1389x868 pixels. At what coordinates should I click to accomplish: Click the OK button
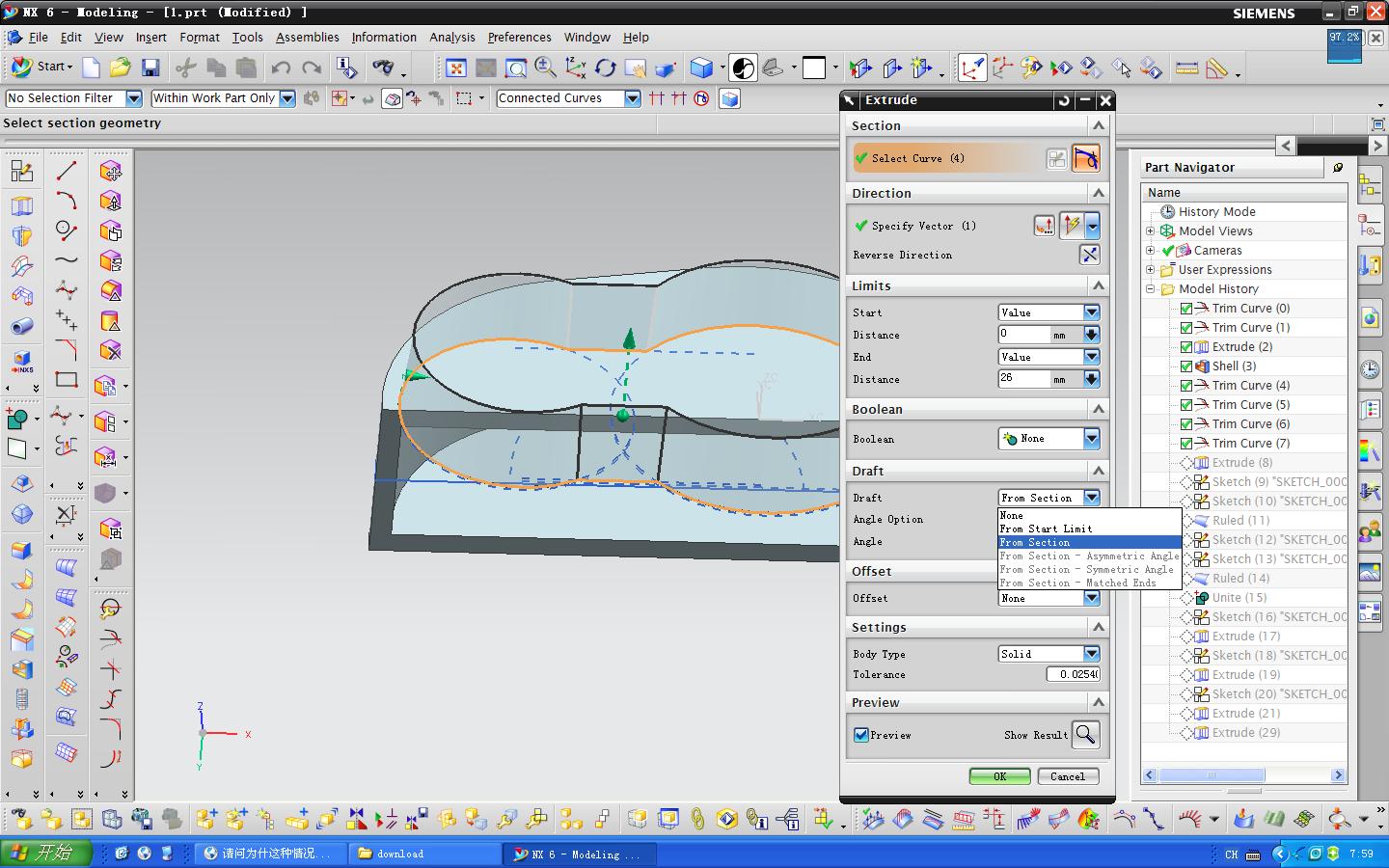pyautogui.click(x=999, y=776)
